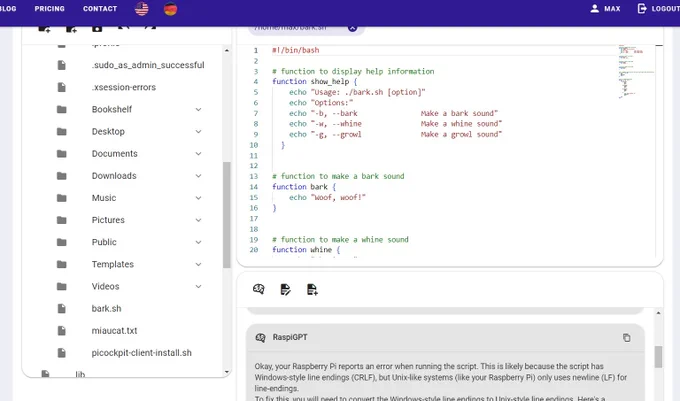The image size is (680, 401).
Task: Click the chat panel scroll-up arrow
Action: pos(658,313)
